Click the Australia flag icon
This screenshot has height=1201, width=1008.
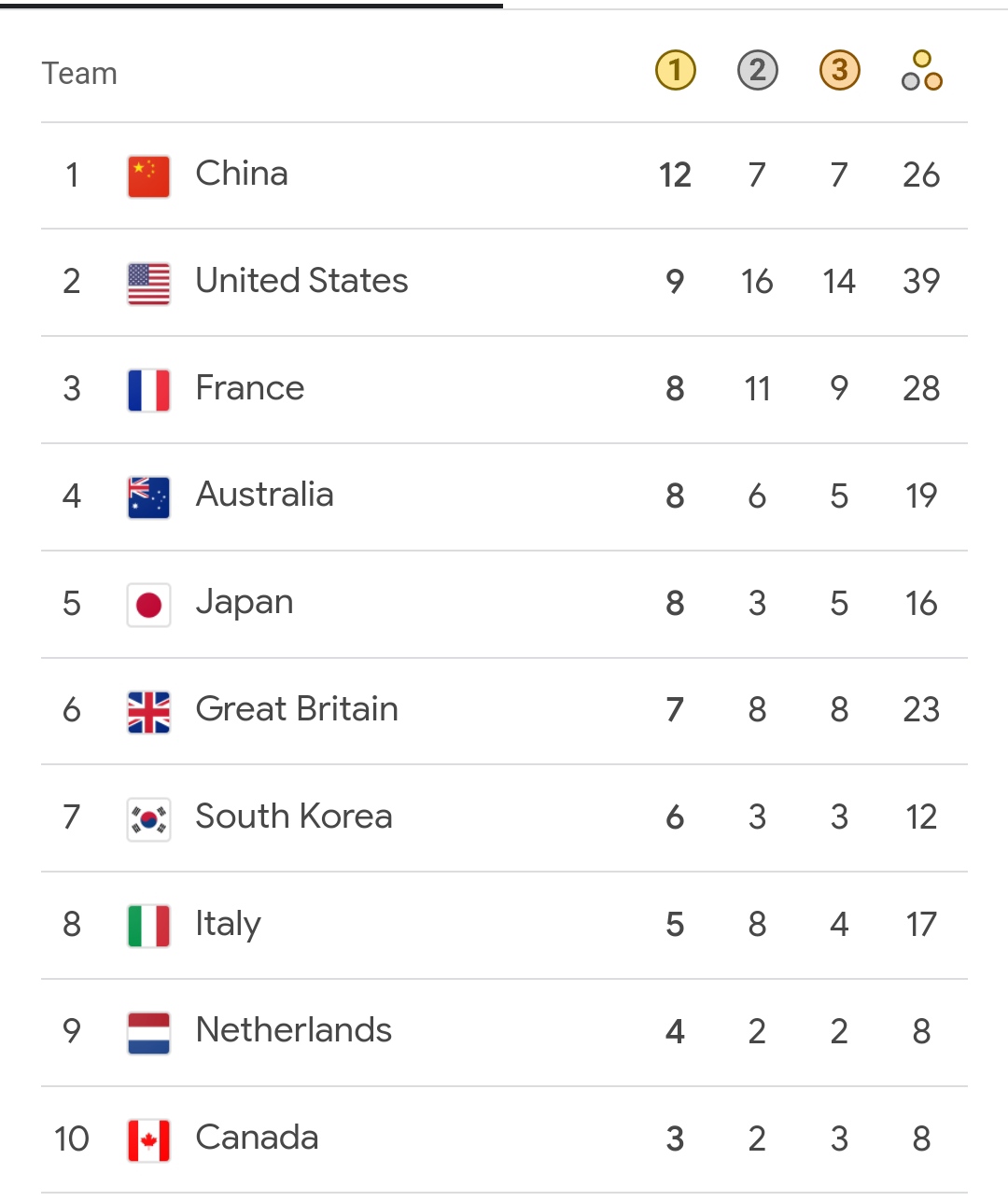[148, 497]
